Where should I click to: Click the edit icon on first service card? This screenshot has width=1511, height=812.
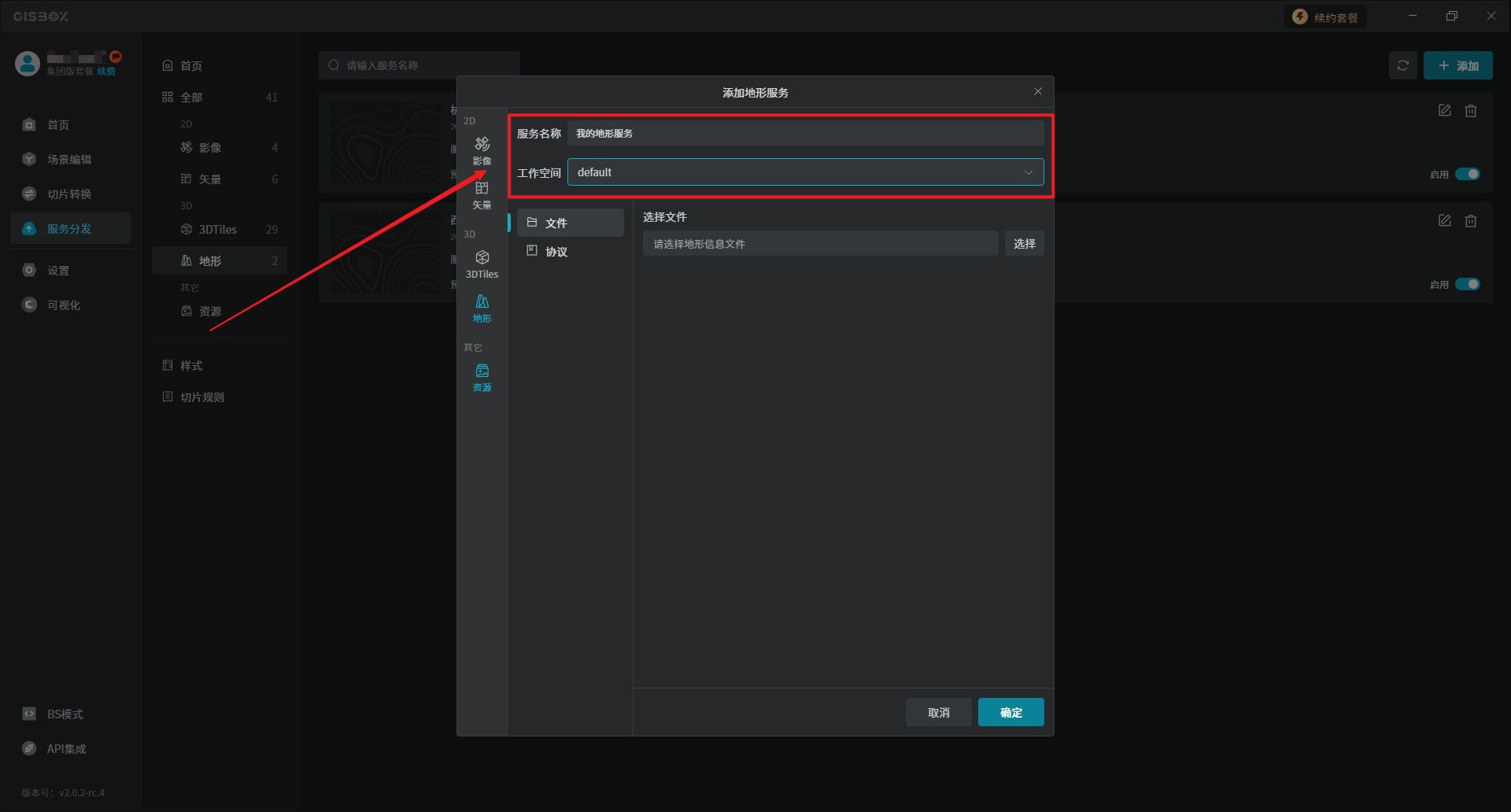tap(1444, 111)
